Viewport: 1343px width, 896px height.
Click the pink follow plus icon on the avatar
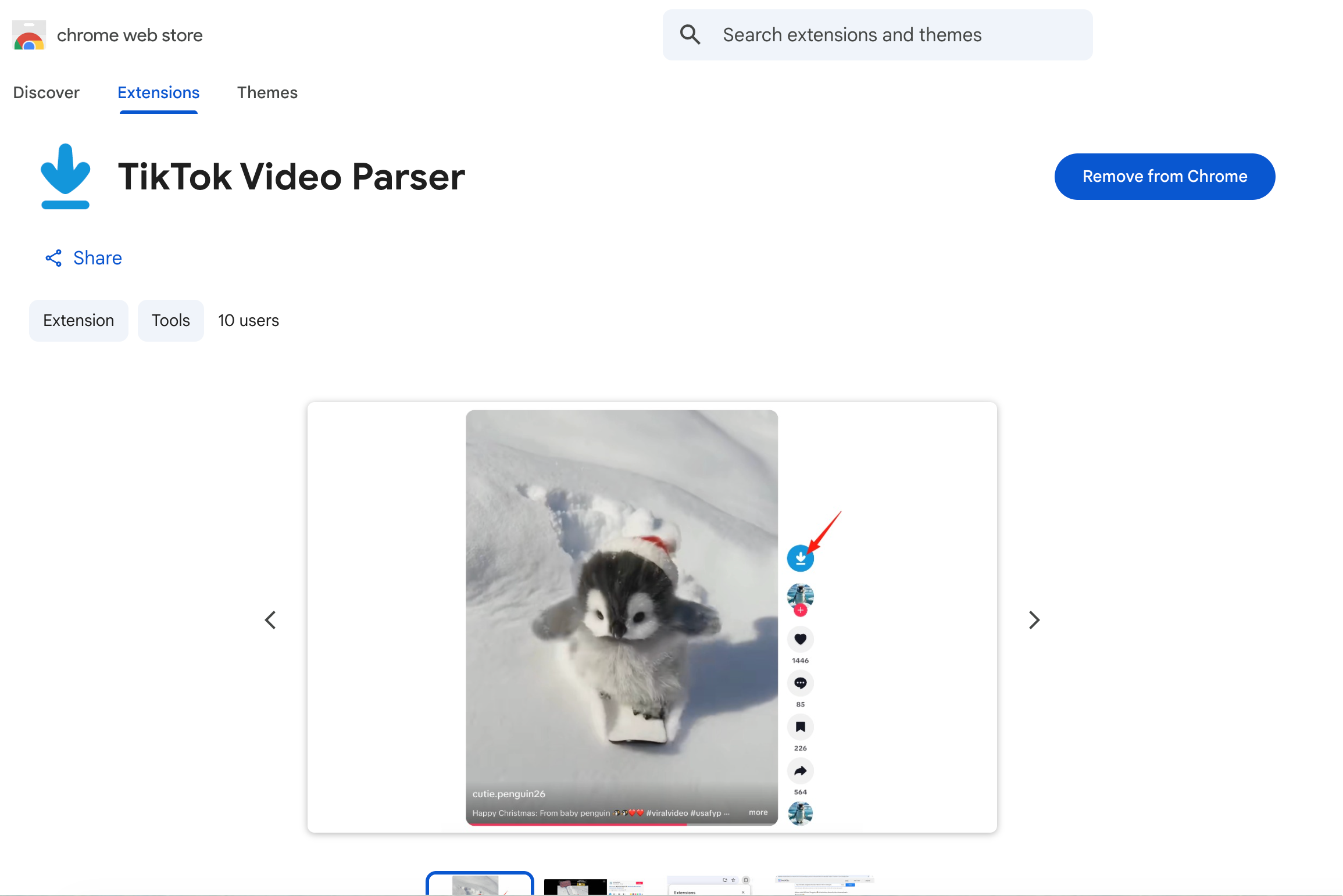click(801, 610)
